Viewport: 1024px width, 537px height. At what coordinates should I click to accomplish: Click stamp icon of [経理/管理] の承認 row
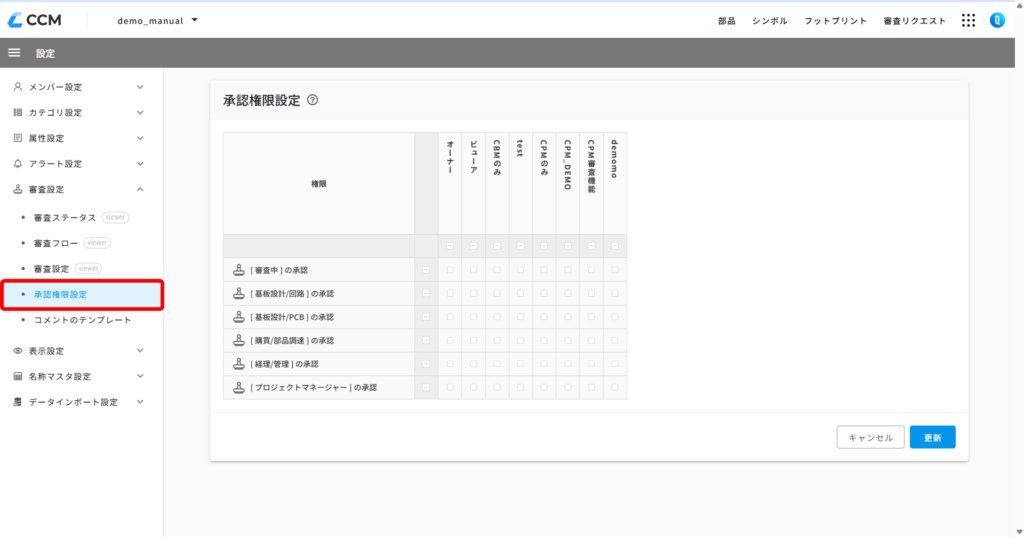pyautogui.click(x=239, y=364)
